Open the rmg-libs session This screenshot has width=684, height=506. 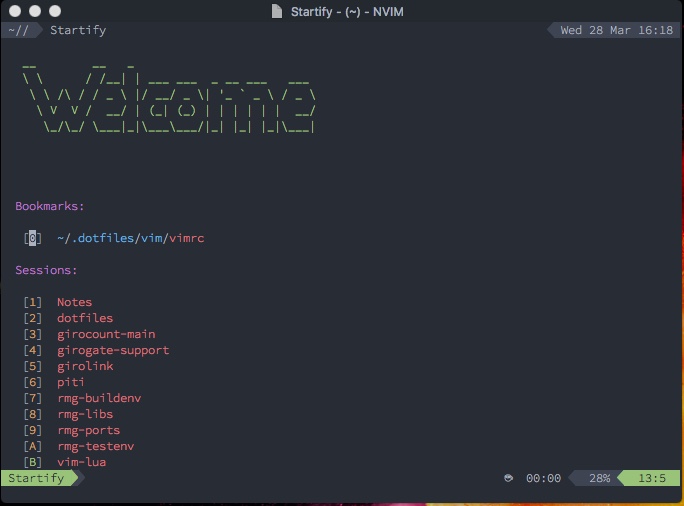click(85, 414)
